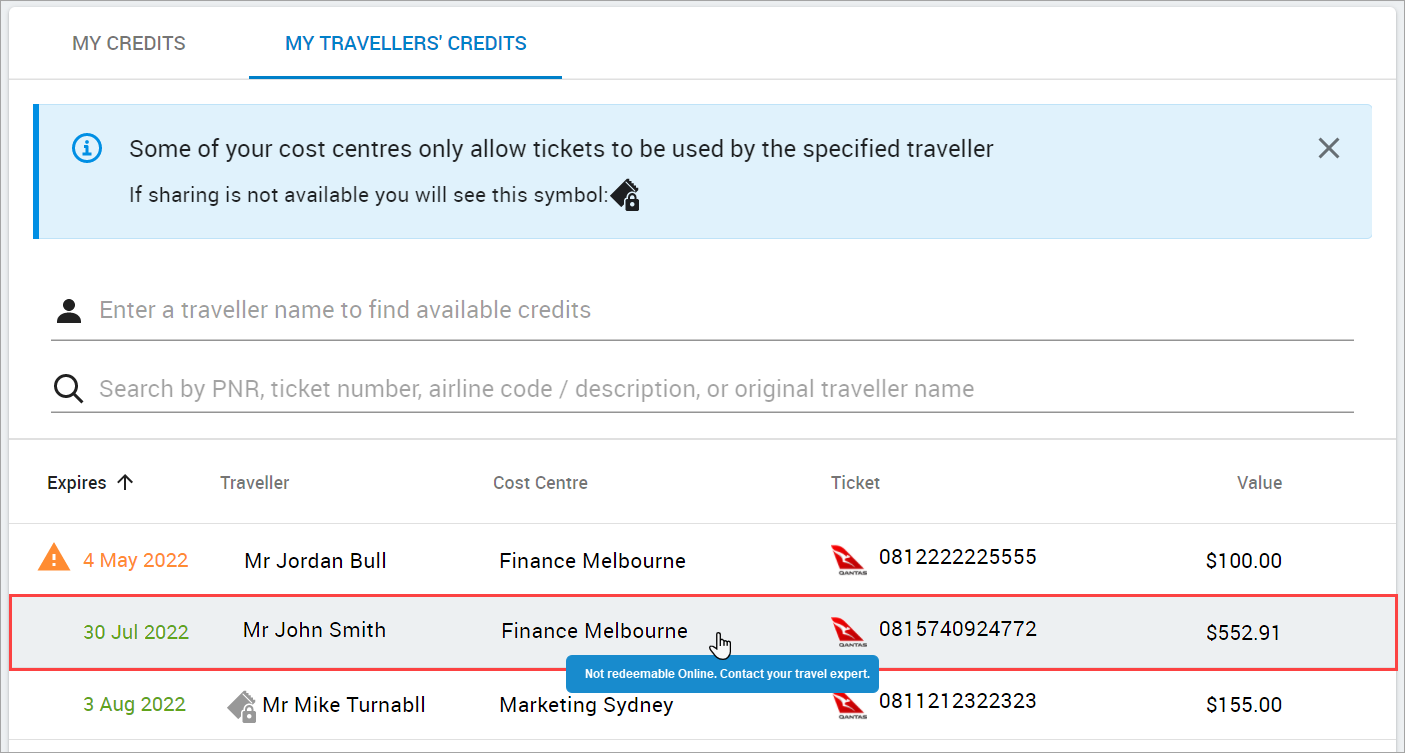Select the My Travellers' Credits tab
The height and width of the screenshot is (753, 1405).
pyautogui.click(x=405, y=44)
